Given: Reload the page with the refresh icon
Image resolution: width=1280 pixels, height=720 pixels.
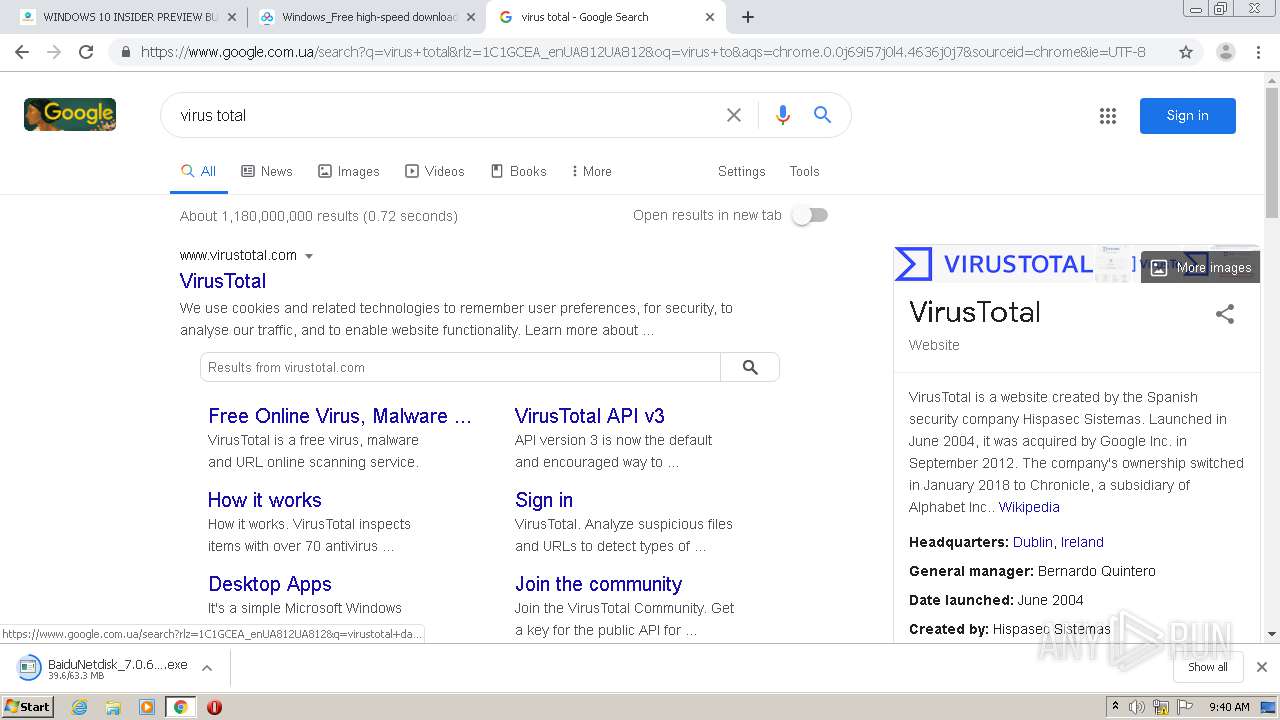Looking at the screenshot, I should click(86, 52).
